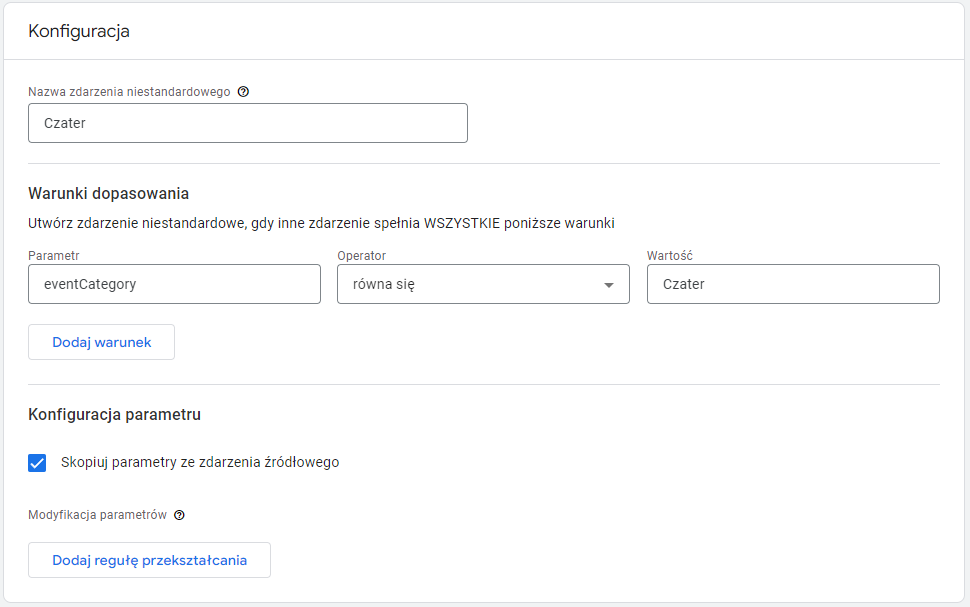Image resolution: width=970 pixels, height=607 pixels.
Task: Select the Konfiguracja panel heading
Action: [x=79, y=31]
